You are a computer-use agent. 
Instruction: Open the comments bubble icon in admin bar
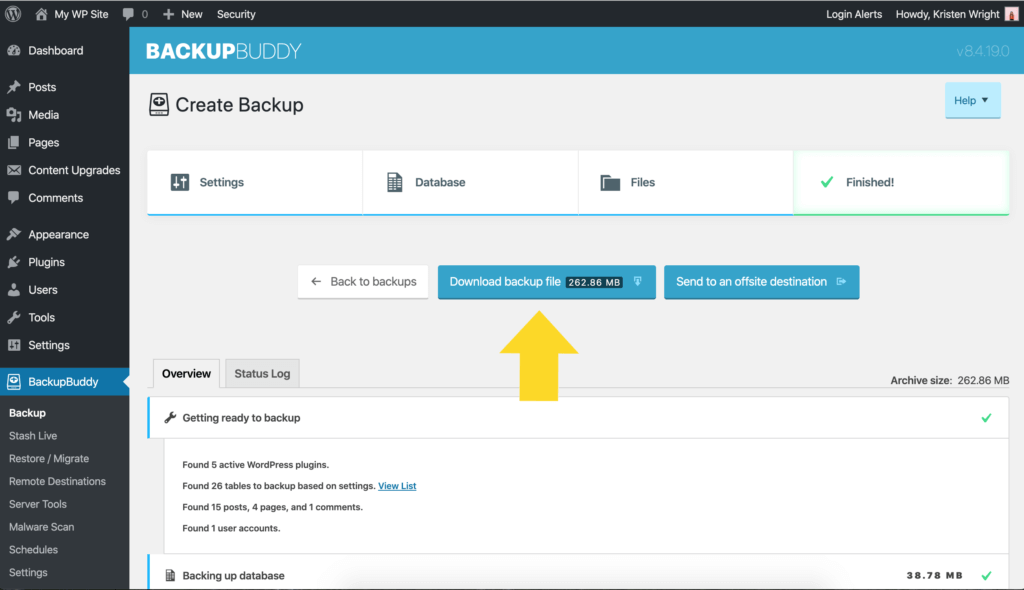point(128,14)
